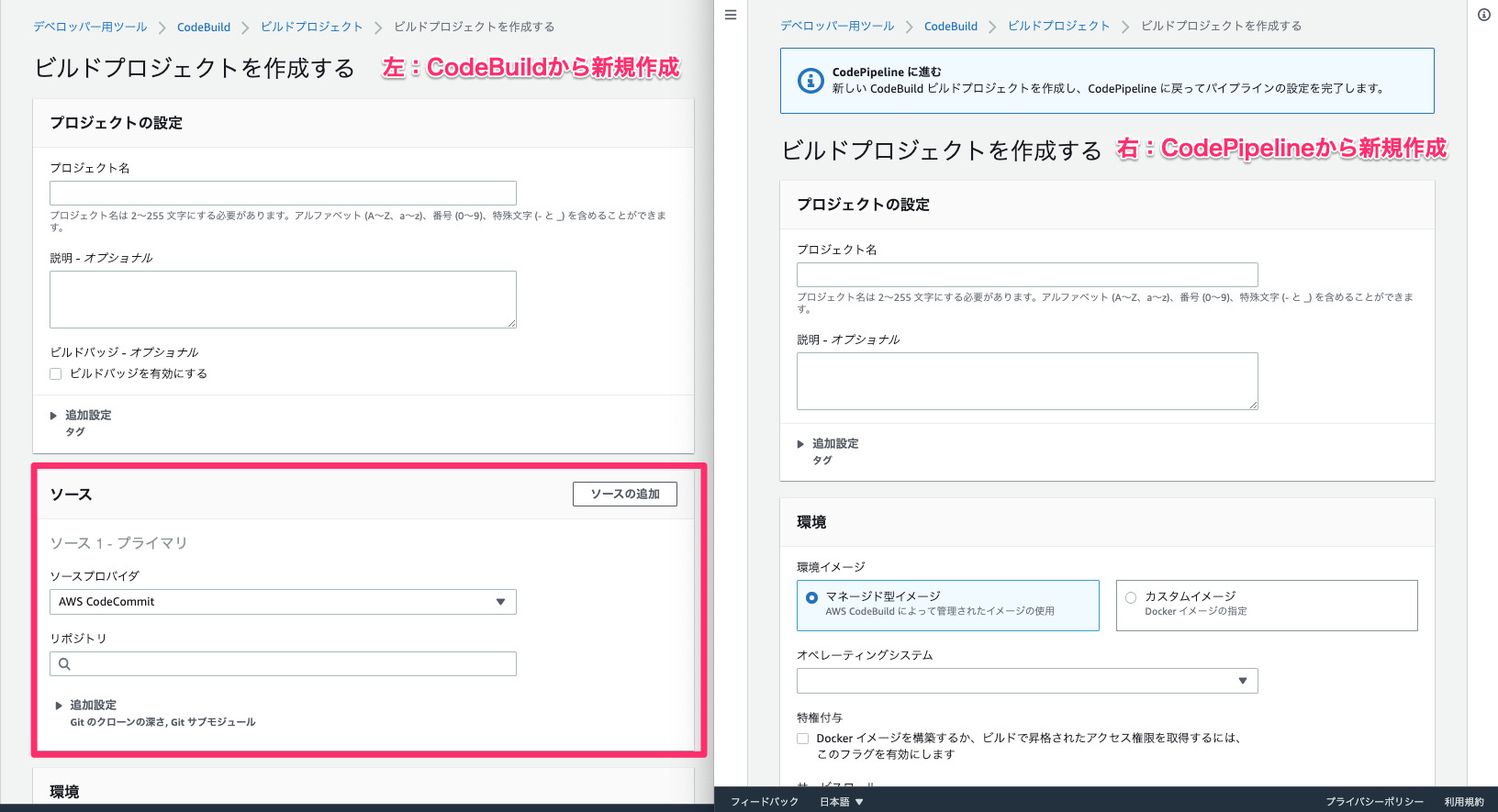Open the language selector 日本語 in footer
Image resolution: width=1498 pixels, height=812 pixels.
pyautogui.click(x=841, y=802)
